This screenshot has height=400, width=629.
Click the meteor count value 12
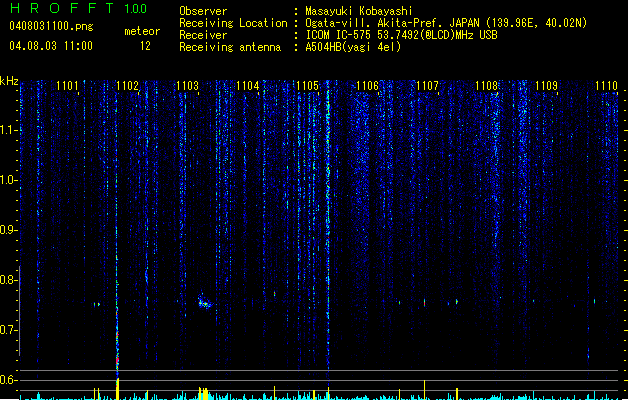pyautogui.click(x=145, y=46)
